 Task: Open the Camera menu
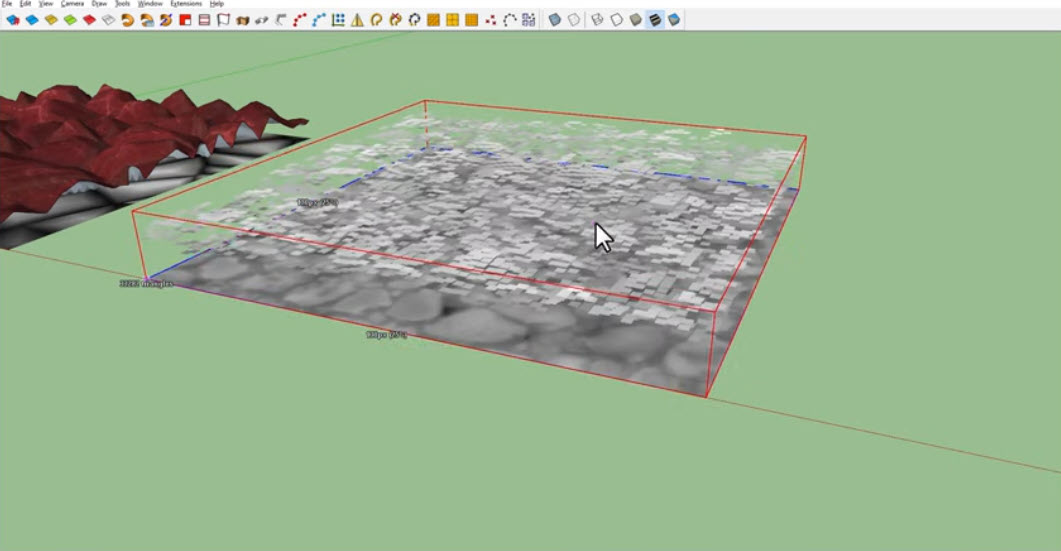[x=72, y=4]
